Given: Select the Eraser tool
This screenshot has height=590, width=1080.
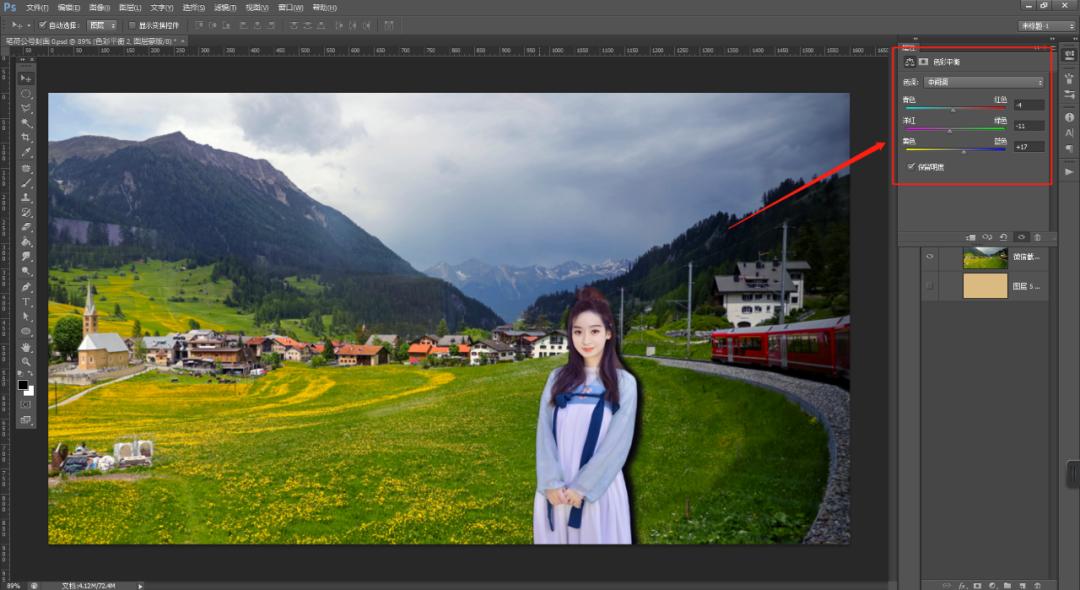Looking at the screenshot, I should [x=26, y=226].
